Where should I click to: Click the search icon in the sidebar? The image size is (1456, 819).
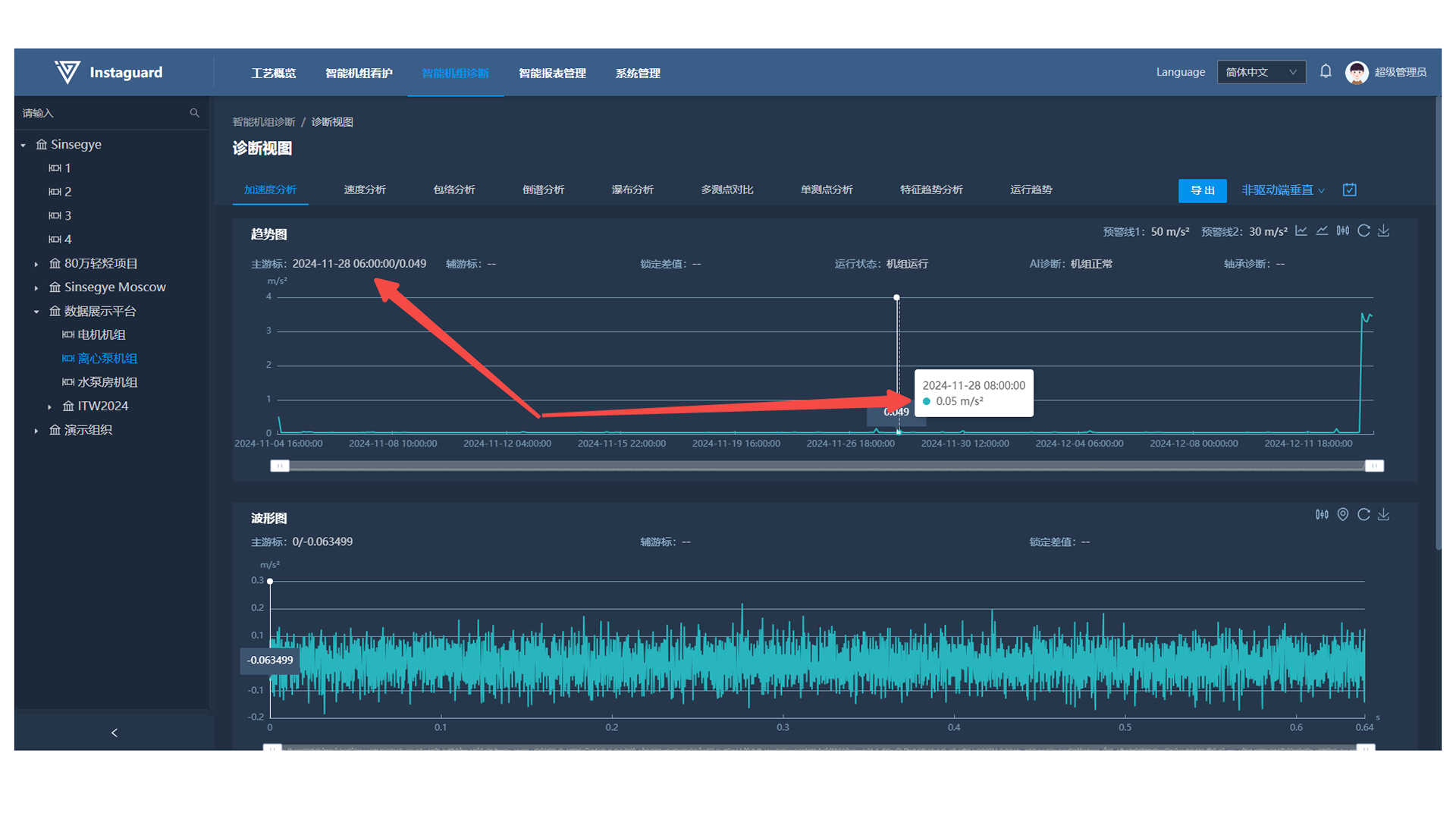click(195, 113)
